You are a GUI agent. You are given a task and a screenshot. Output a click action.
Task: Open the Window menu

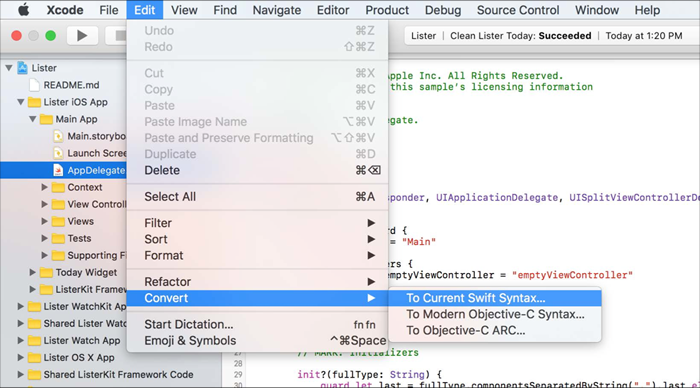pyautogui.click(x=597, y=10)
